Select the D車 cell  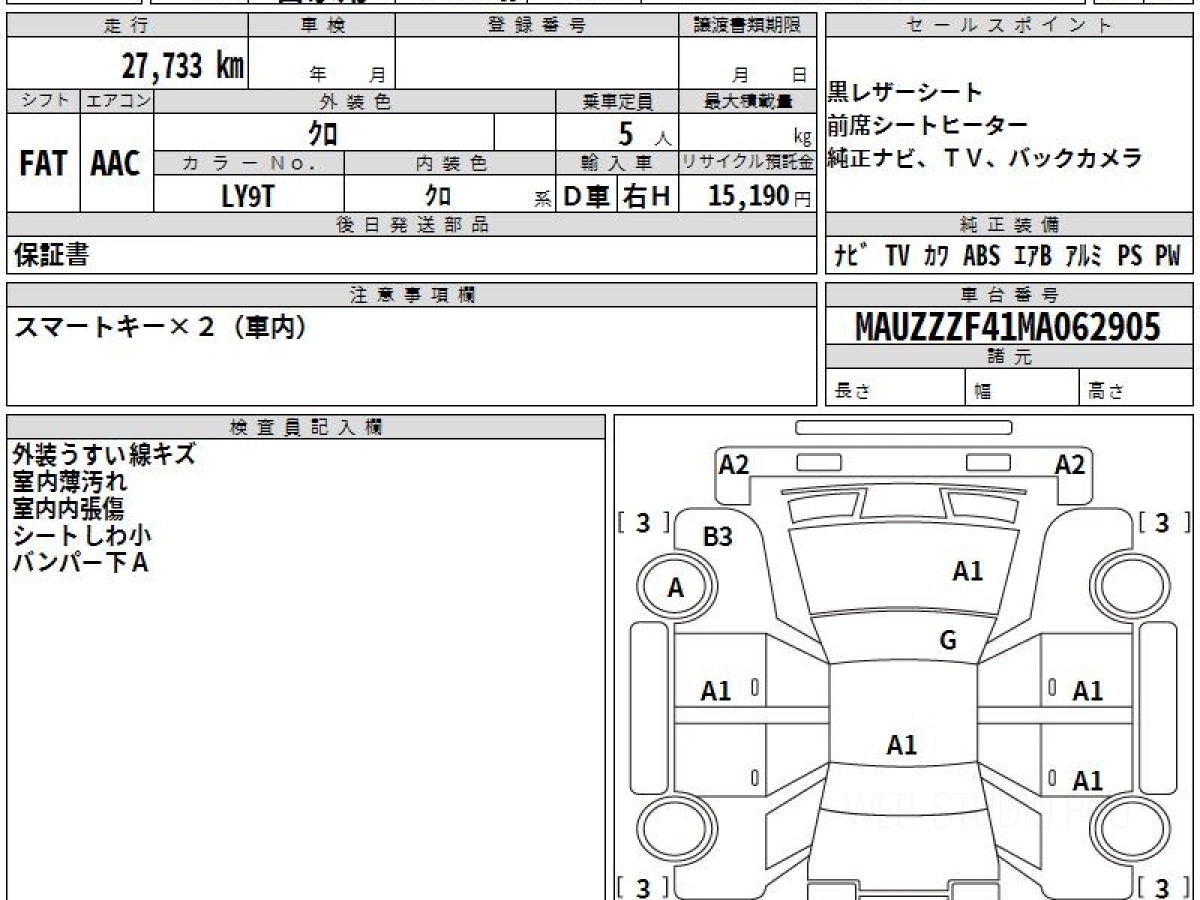tap(587, 195)
